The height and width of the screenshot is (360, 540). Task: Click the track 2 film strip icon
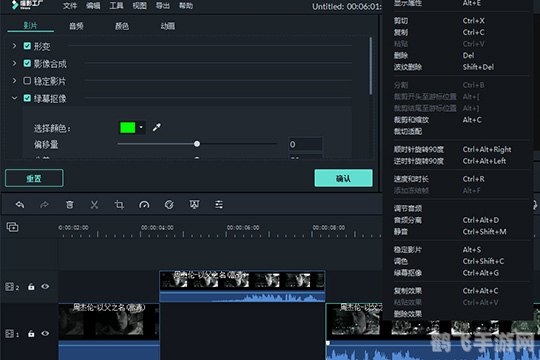(10, 287)
